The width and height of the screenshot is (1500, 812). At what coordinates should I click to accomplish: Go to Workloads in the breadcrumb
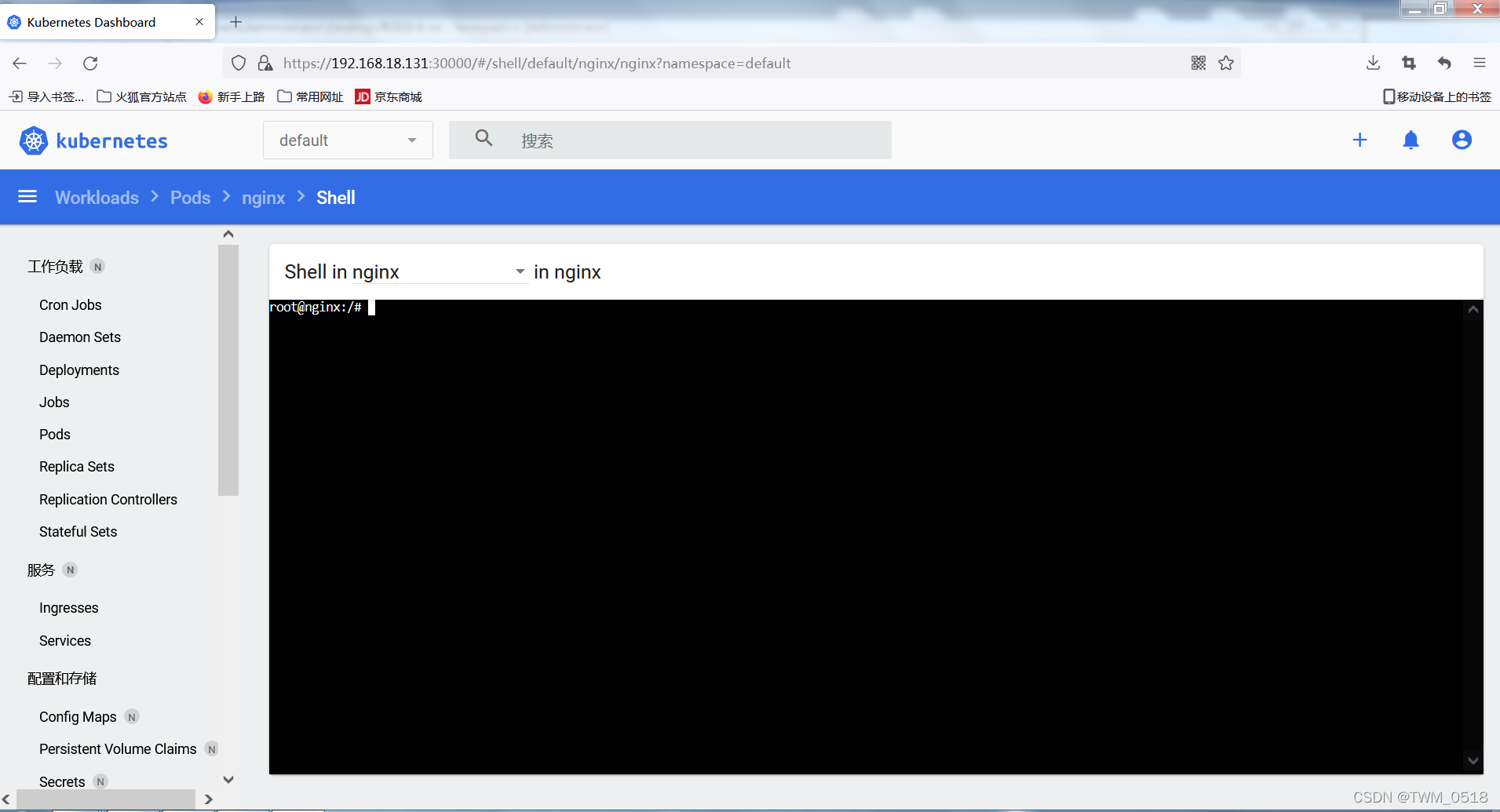pos(97,198)
